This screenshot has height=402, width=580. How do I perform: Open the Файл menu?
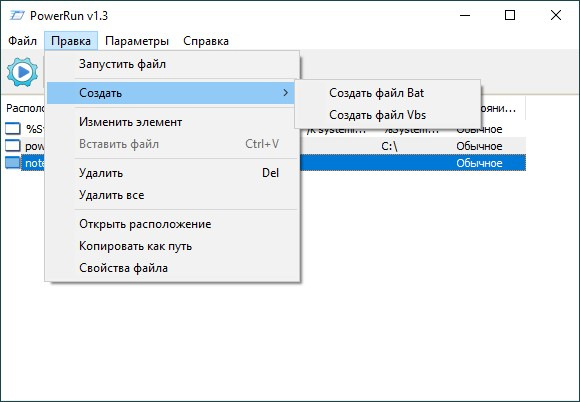tap(22, 41)
